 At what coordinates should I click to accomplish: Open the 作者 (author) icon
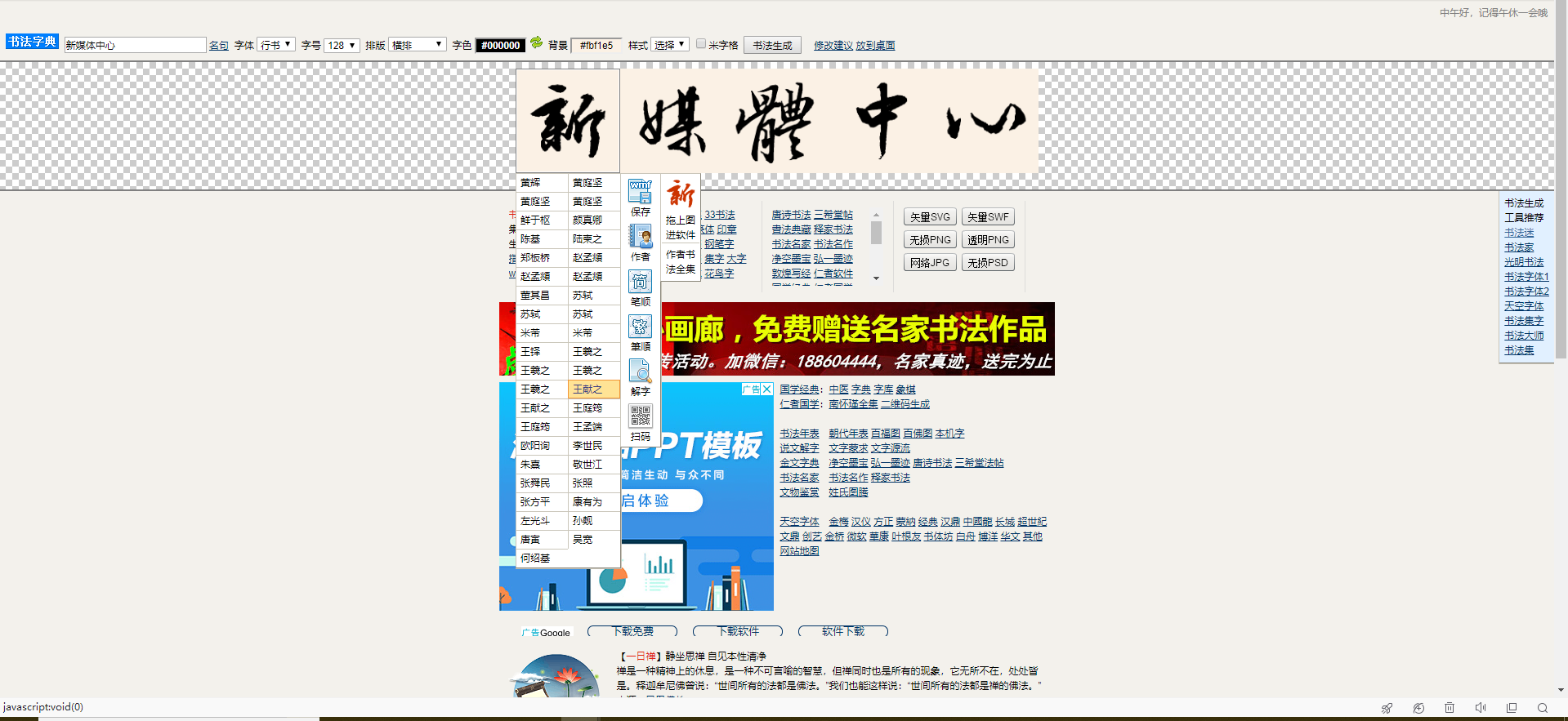(640, 236)
